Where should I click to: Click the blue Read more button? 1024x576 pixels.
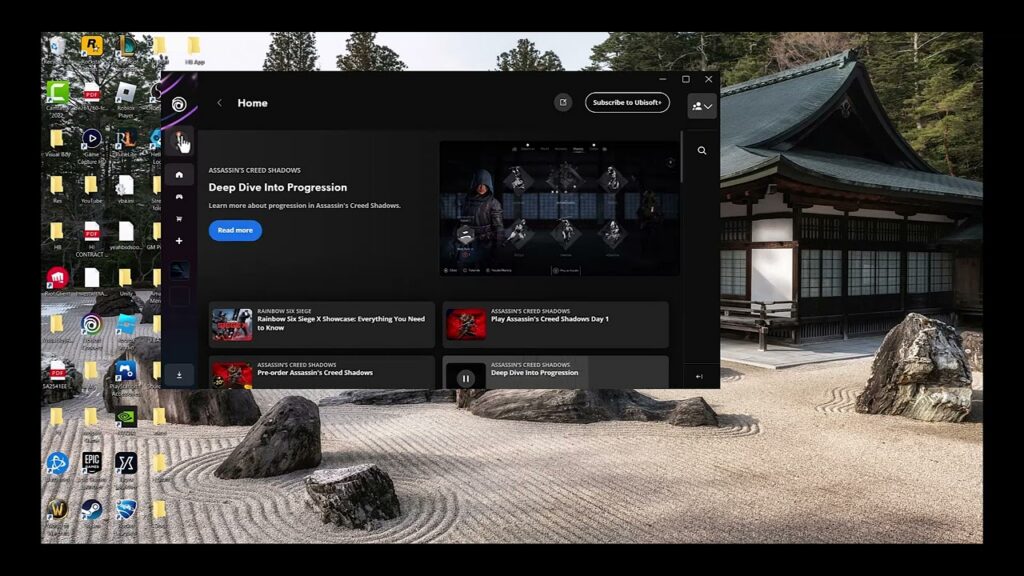coord(235,231)
